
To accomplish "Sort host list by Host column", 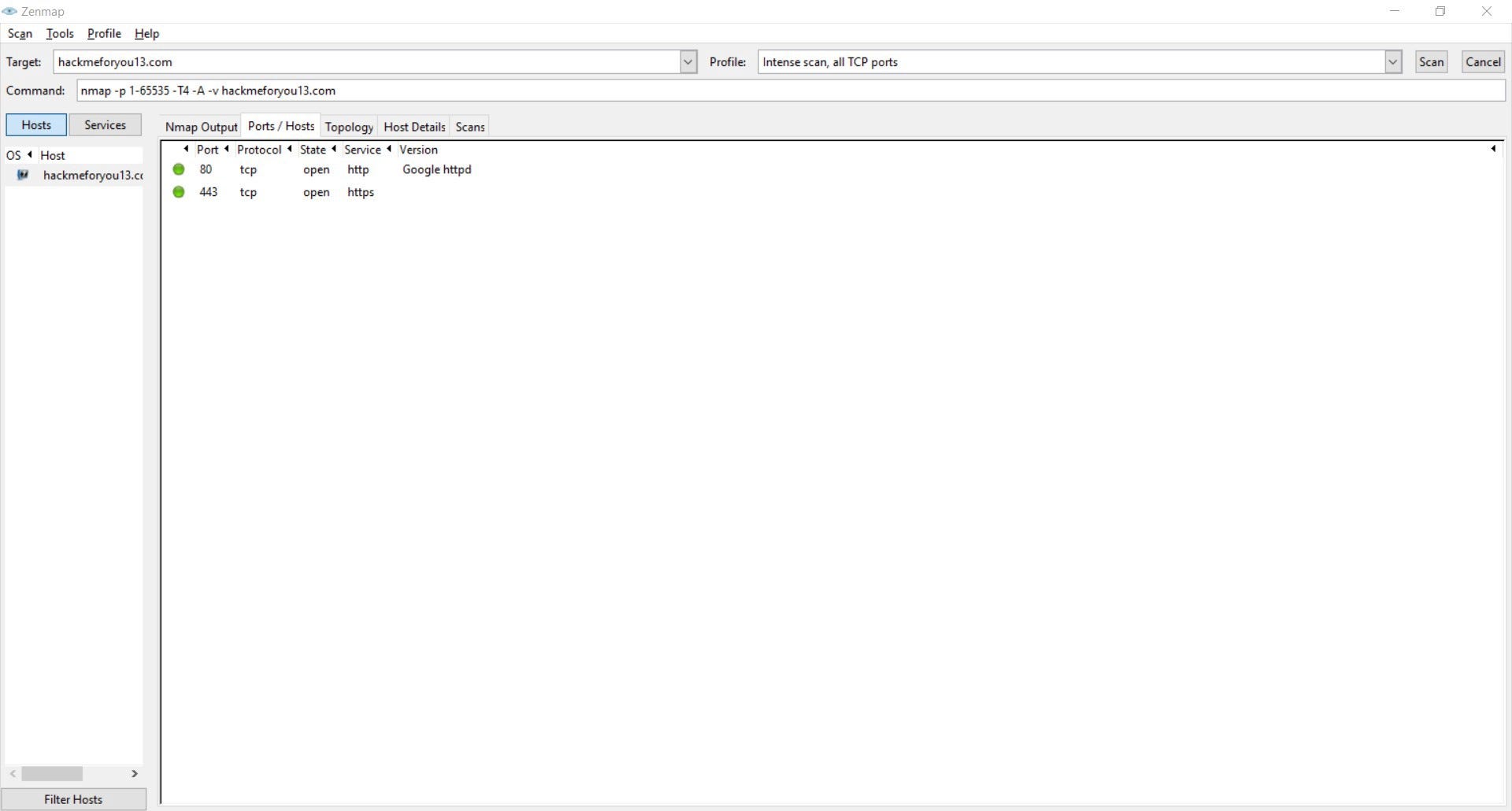I will tap(53, 155).
